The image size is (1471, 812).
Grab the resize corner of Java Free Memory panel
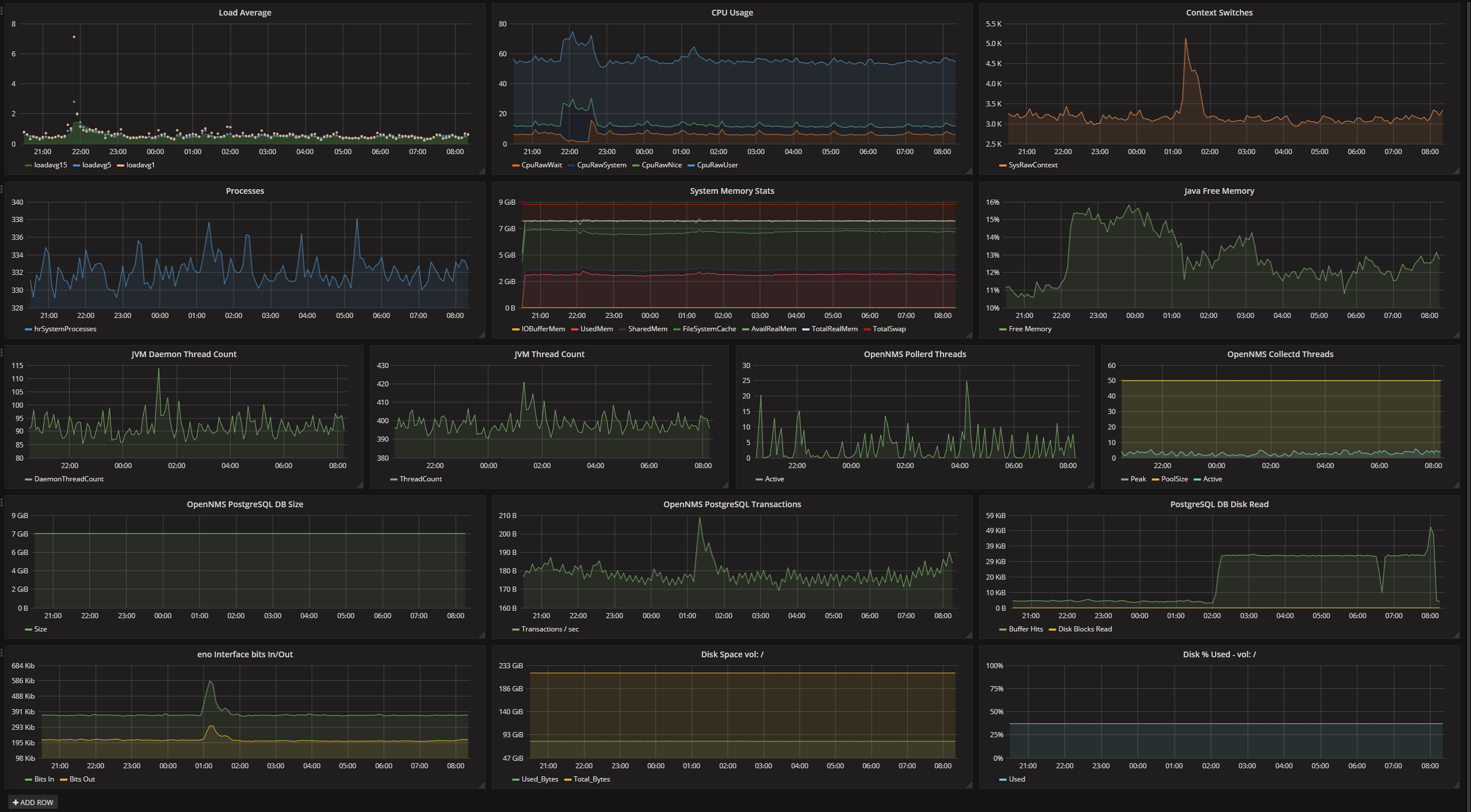pyautogui.click(x=1457, y=335)
